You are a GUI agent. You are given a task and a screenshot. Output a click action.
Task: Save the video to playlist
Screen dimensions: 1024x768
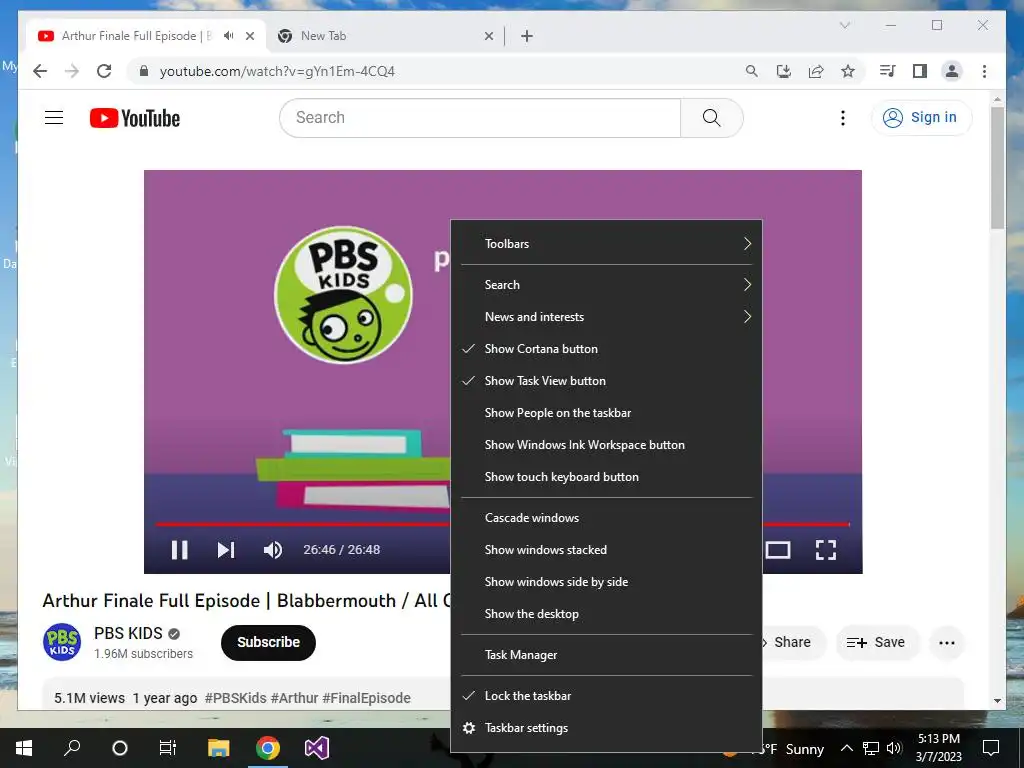[x=876, y=643]
